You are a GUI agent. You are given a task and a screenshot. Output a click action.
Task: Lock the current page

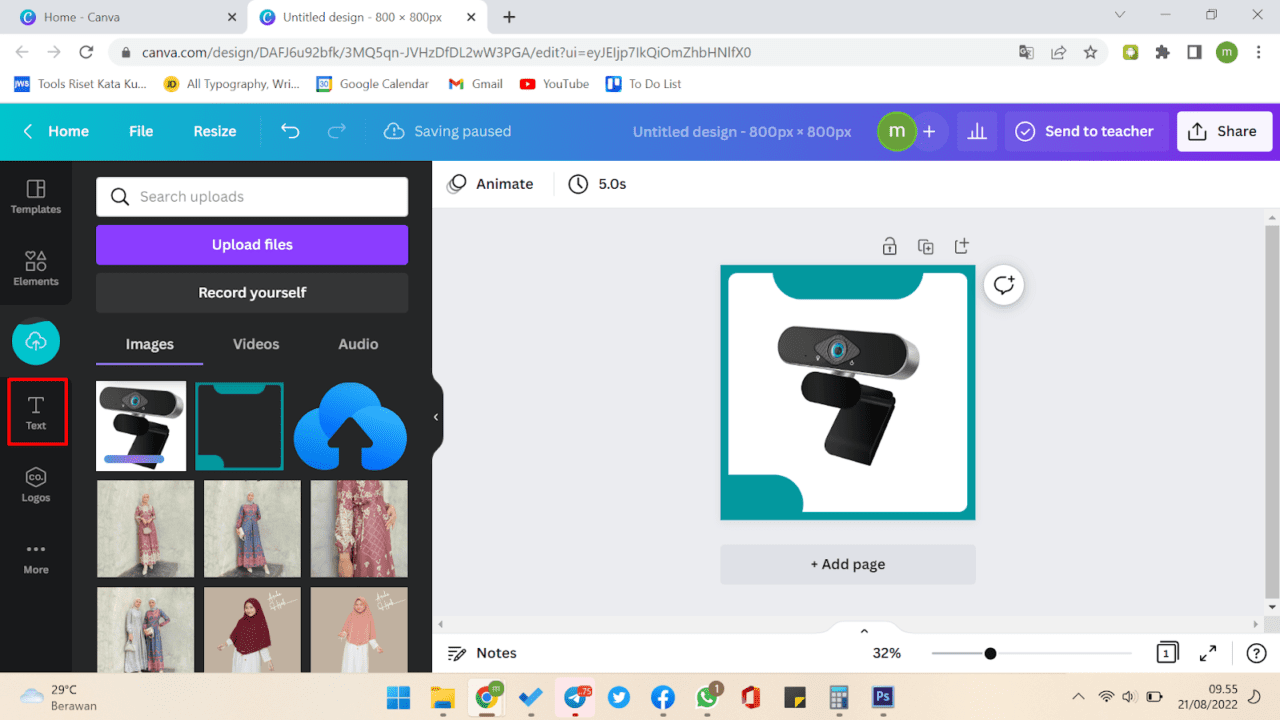click(x=889, y=246)
